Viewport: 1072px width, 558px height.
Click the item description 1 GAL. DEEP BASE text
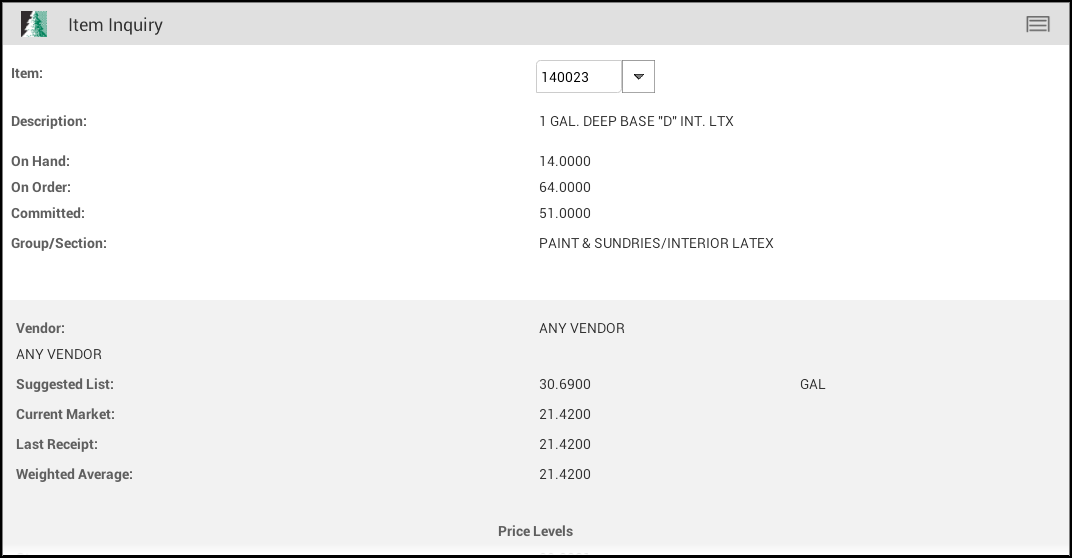coord(636,121)
